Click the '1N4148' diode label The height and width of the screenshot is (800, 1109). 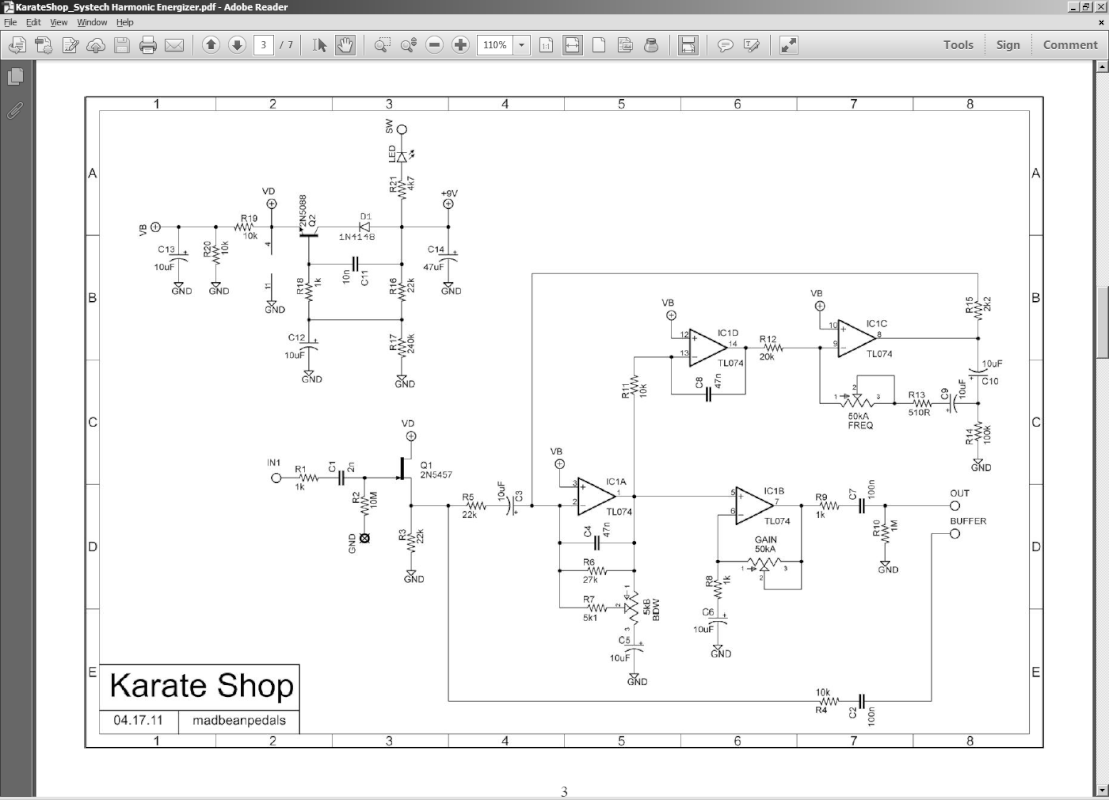356,237
